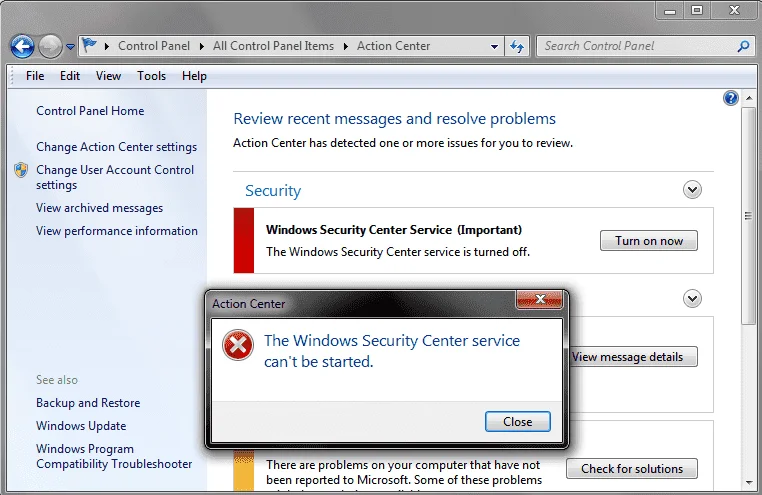Image resolution: width=762 pixels, height=495 pixels.
Task: Click 'See also' label in sidebar
Action: (56, 380)
